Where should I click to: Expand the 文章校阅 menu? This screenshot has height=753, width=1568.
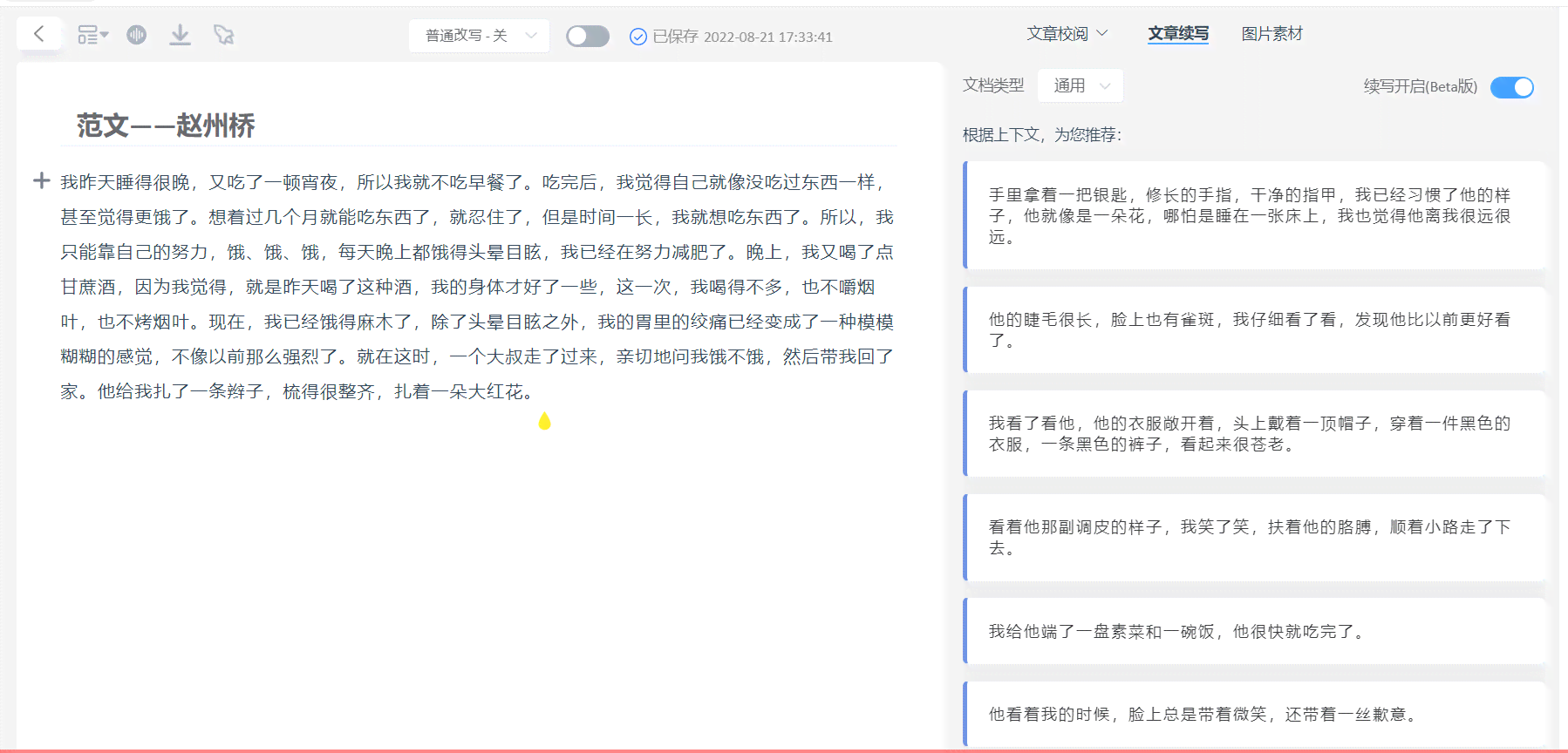pyautogui.click(x=1067, y=34)
